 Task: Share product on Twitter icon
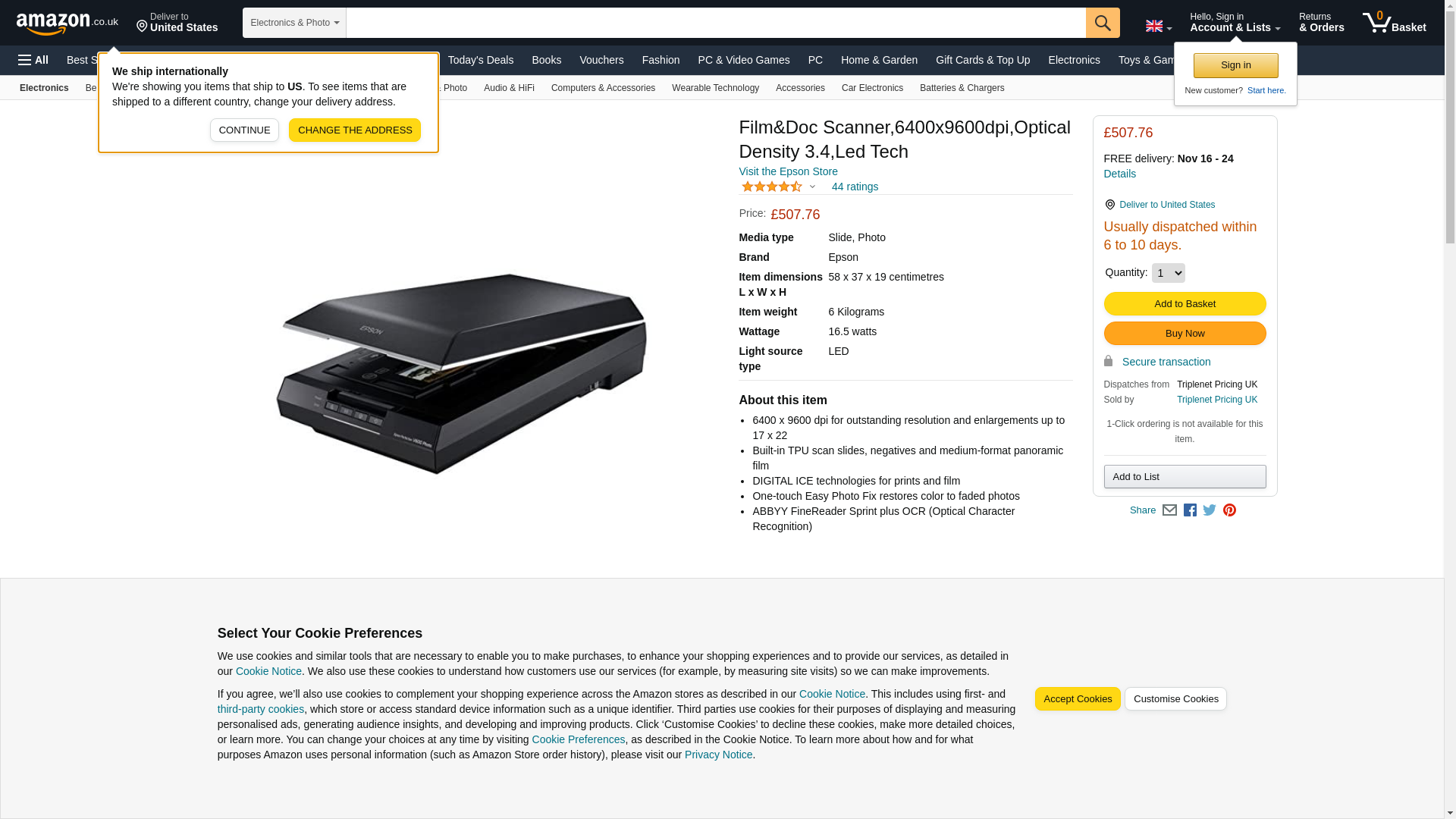coord(1210,510)
